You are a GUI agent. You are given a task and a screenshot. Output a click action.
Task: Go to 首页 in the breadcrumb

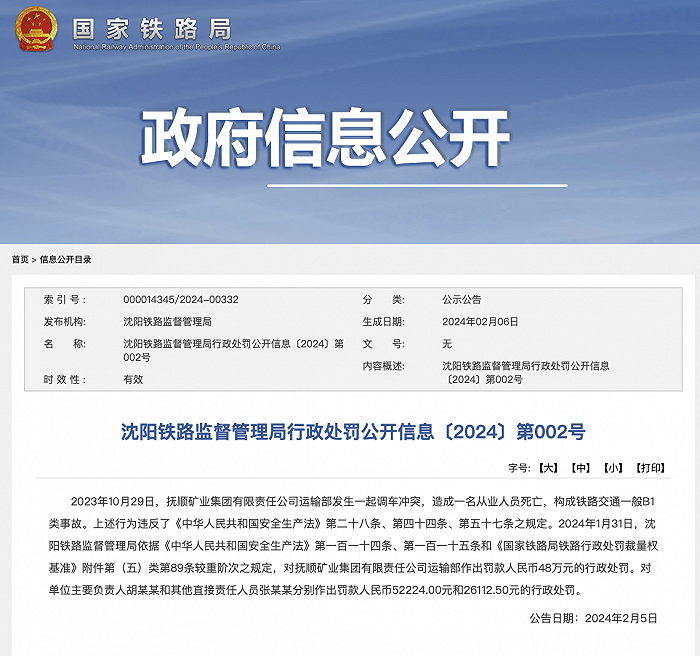[x=20, y=260]
